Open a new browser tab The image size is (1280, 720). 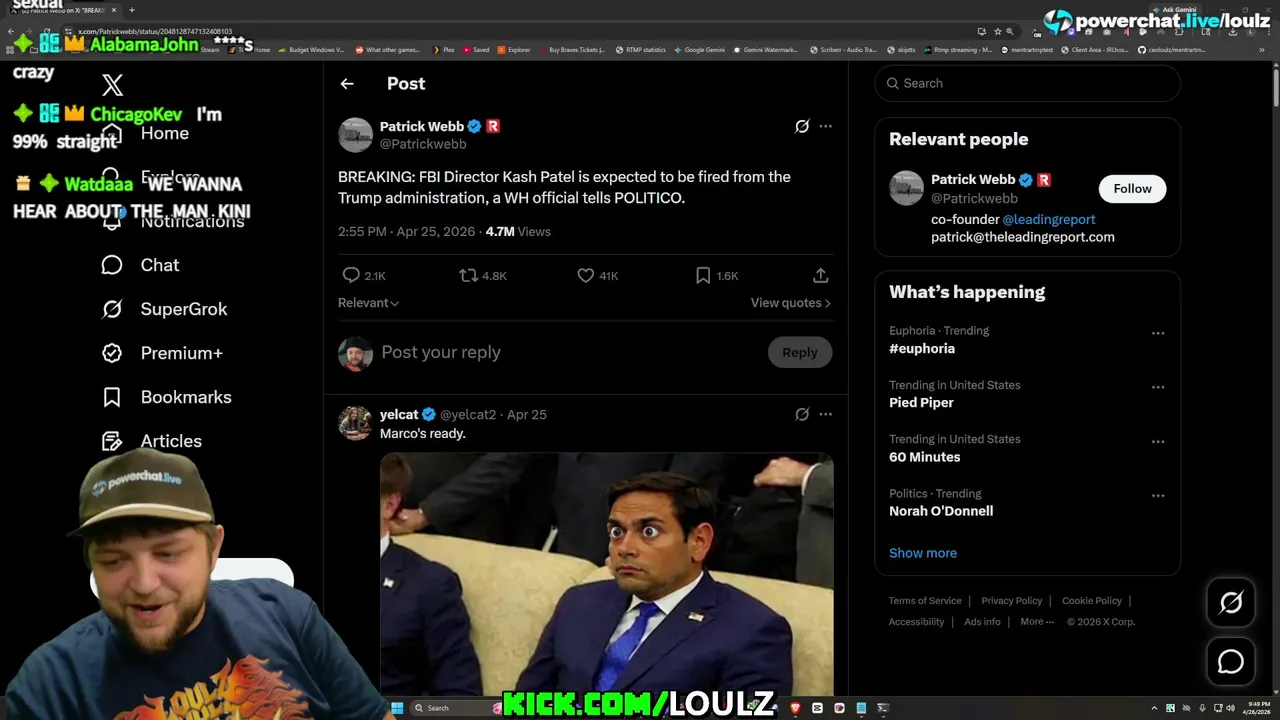[x=131, y=10]
